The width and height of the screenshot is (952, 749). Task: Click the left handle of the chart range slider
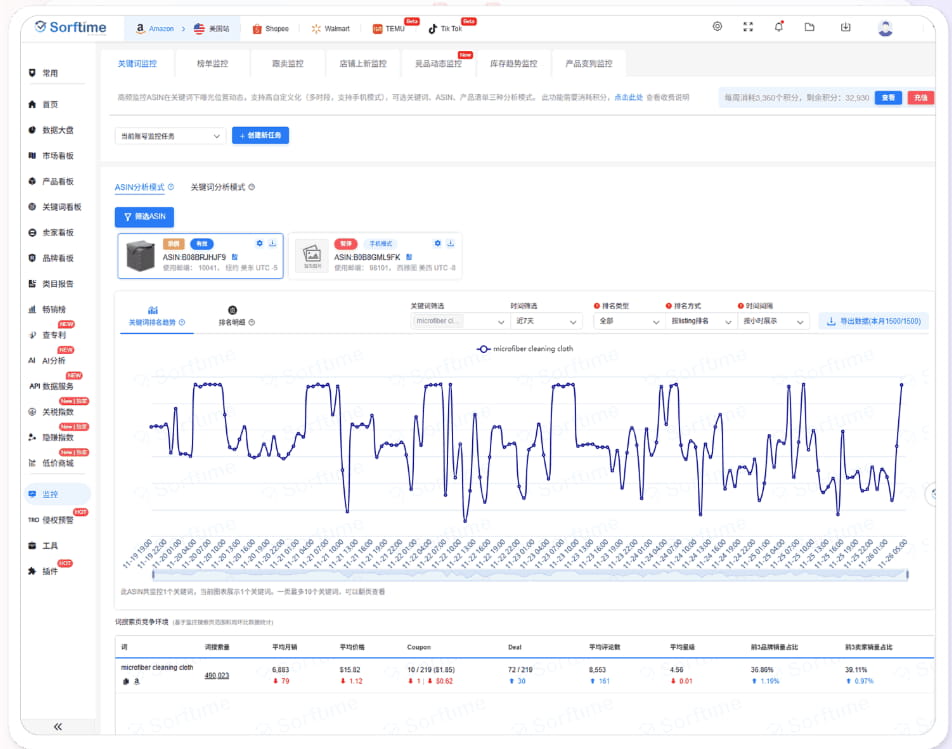(x=153, y=574)
